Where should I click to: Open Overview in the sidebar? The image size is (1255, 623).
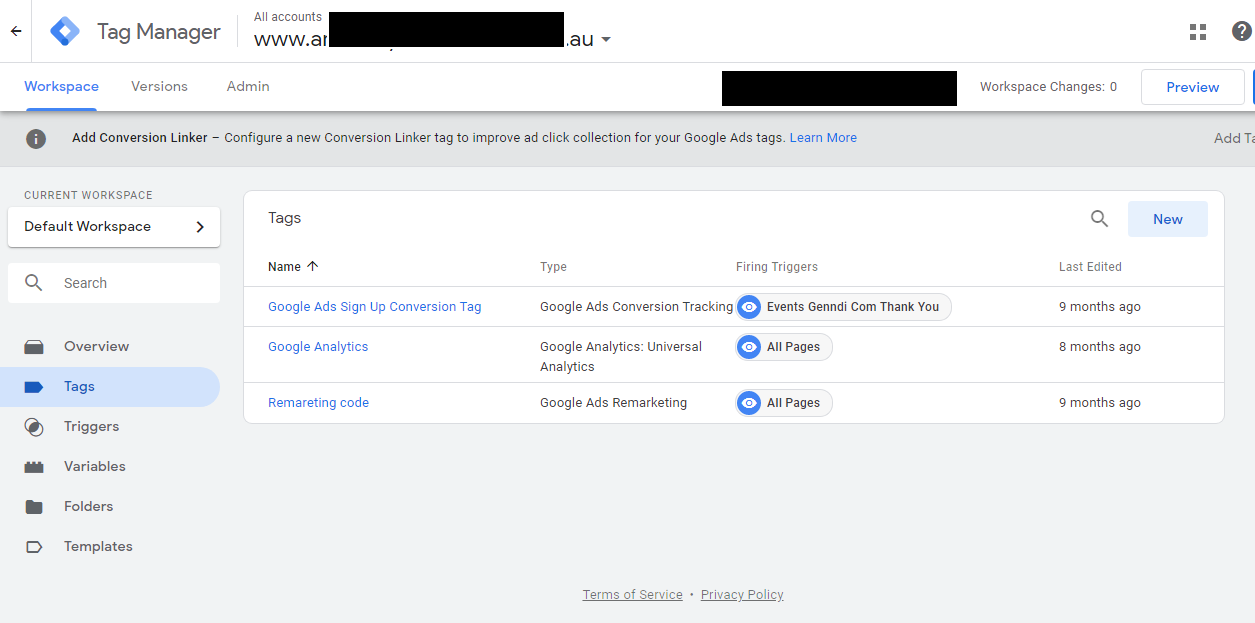[96, 347]
